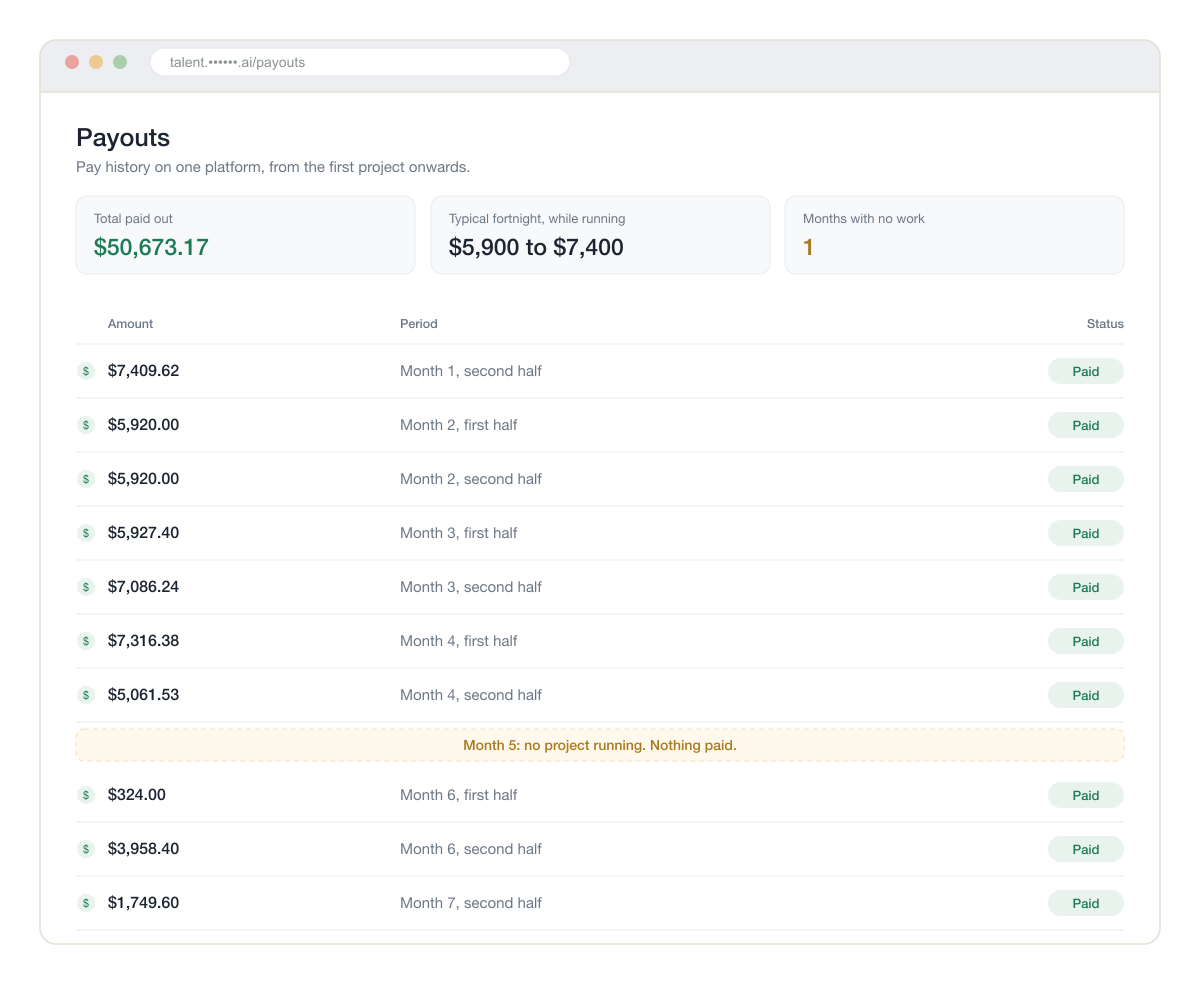Click the Paid badge for Month 6, second half
1200x984 pixels.
click(1086, 849)
